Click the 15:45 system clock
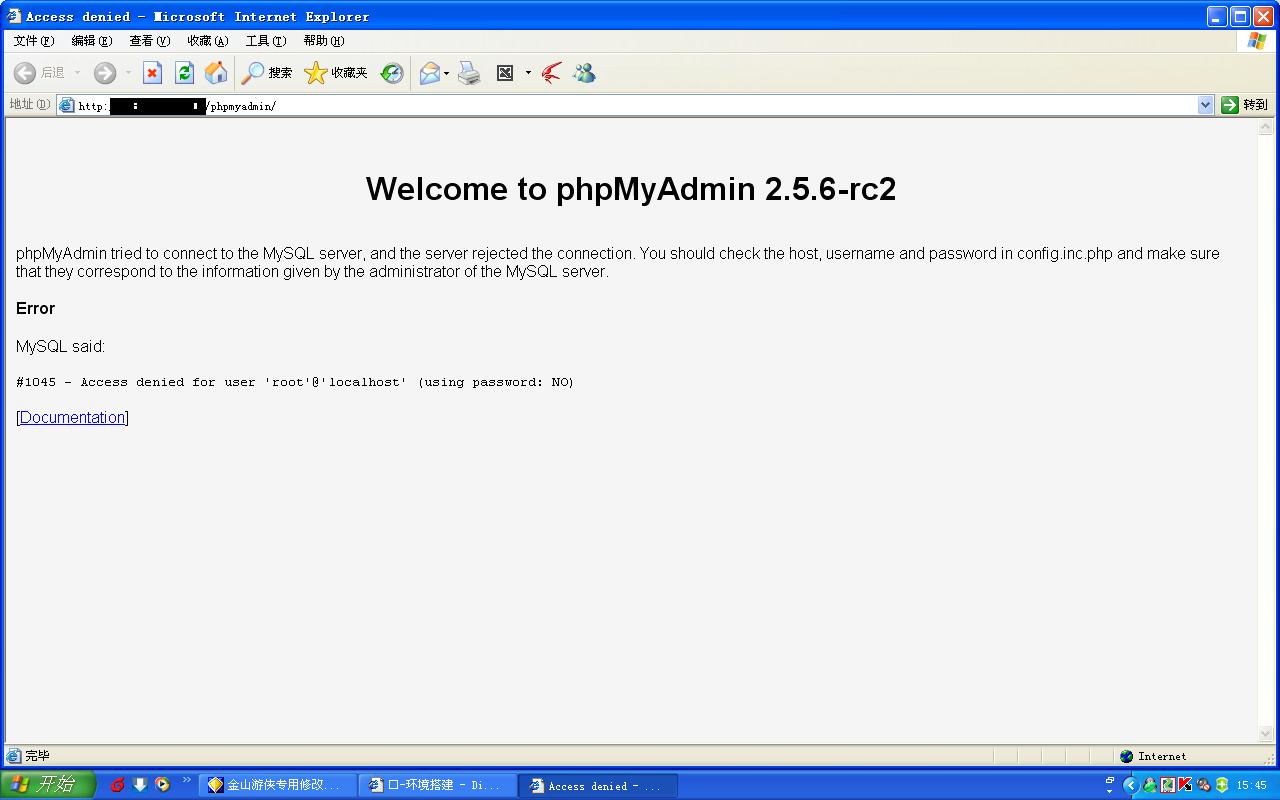Screen dimensions: 1280x800 pos(1252,785)
